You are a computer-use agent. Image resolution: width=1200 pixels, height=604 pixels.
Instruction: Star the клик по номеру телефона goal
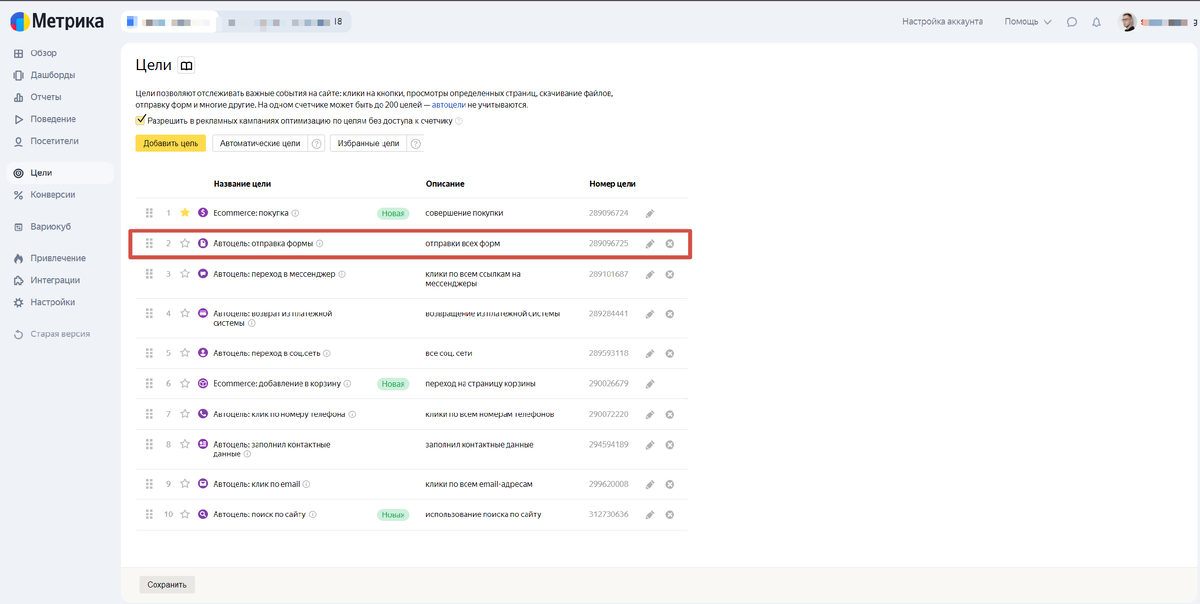point(185,414)
